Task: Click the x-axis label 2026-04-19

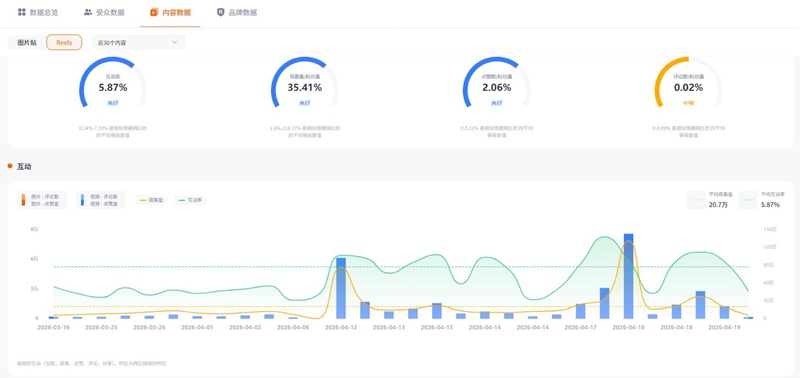Action: 724,327
